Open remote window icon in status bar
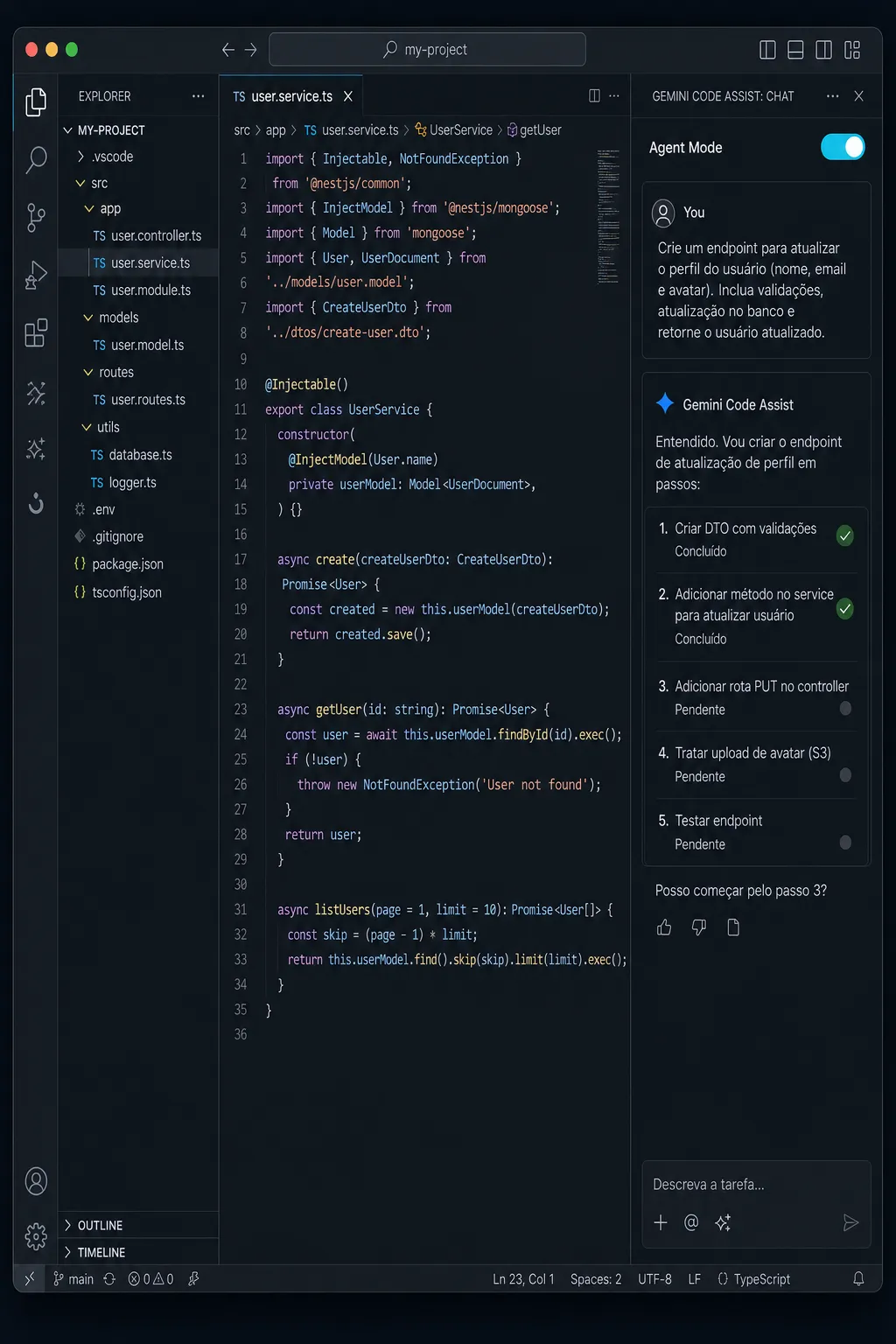Image resolution: width=896 pixels, height=1344 pixels. (x=30, y=1279)
